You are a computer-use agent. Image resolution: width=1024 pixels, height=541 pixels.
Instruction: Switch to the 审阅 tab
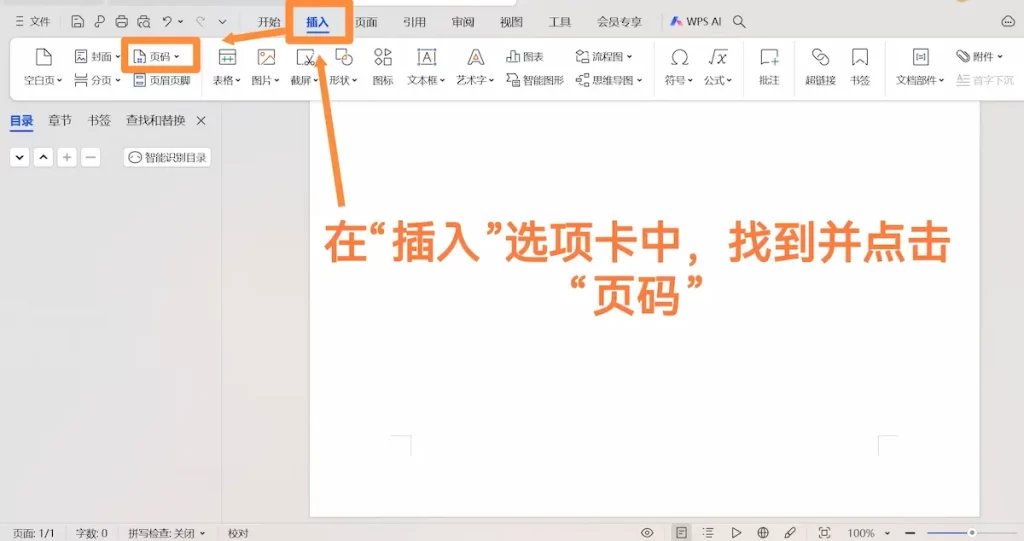click(463, 22)
